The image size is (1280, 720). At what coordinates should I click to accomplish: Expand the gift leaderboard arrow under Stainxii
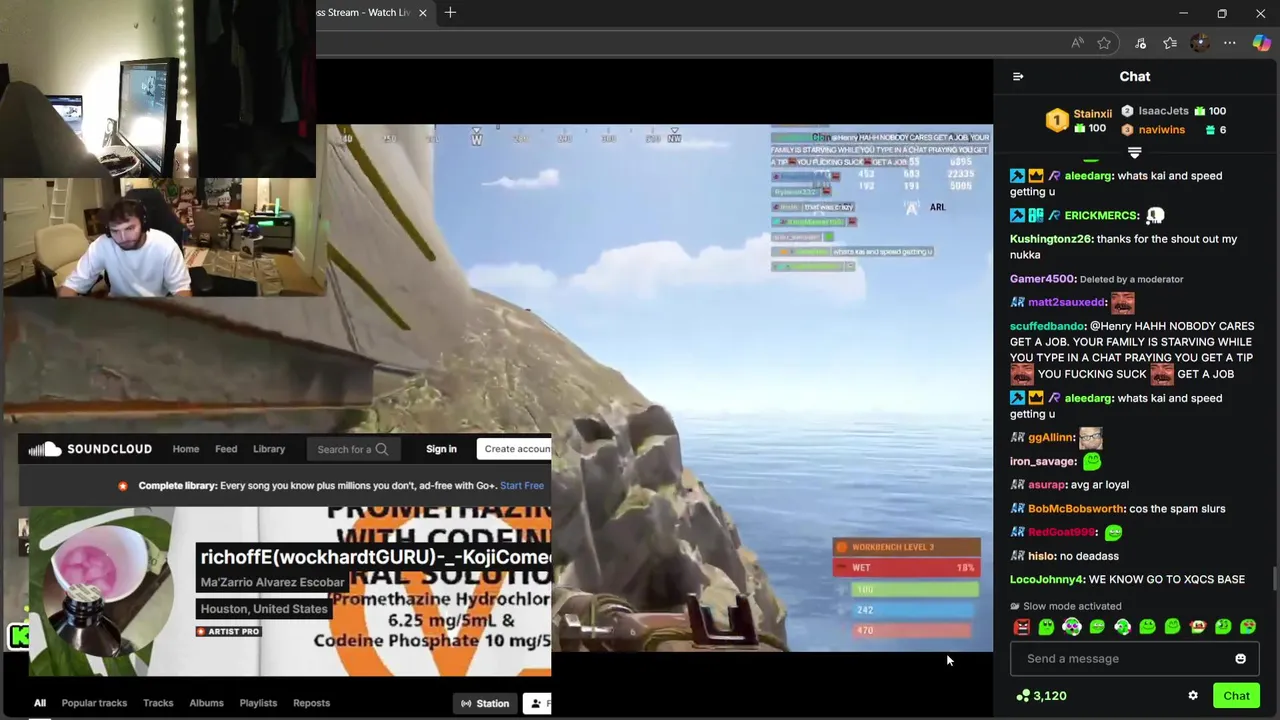click(x=1134, y=153)
